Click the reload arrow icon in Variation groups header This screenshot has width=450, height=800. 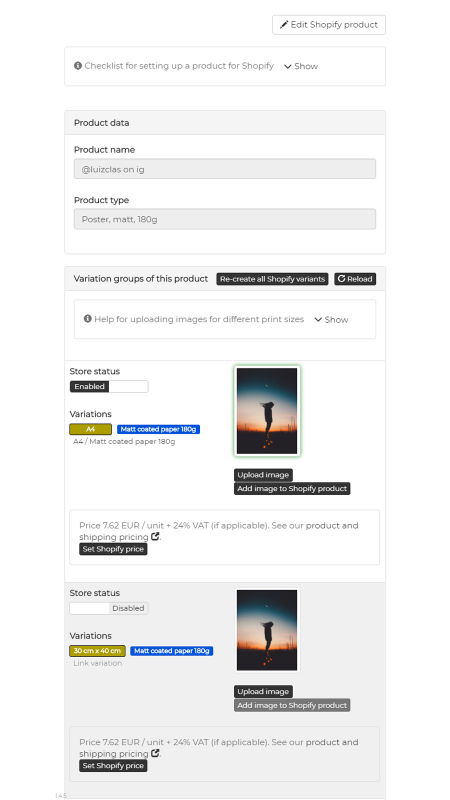[341, 279]
